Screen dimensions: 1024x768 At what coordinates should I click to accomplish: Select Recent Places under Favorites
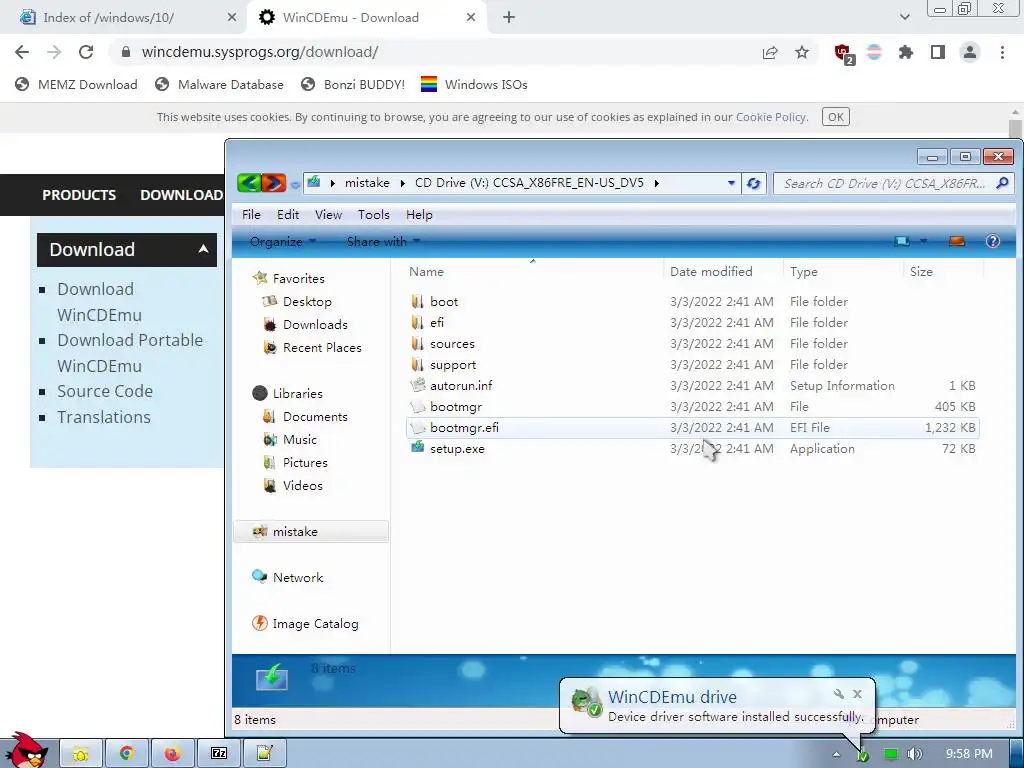tap(322, 347)
